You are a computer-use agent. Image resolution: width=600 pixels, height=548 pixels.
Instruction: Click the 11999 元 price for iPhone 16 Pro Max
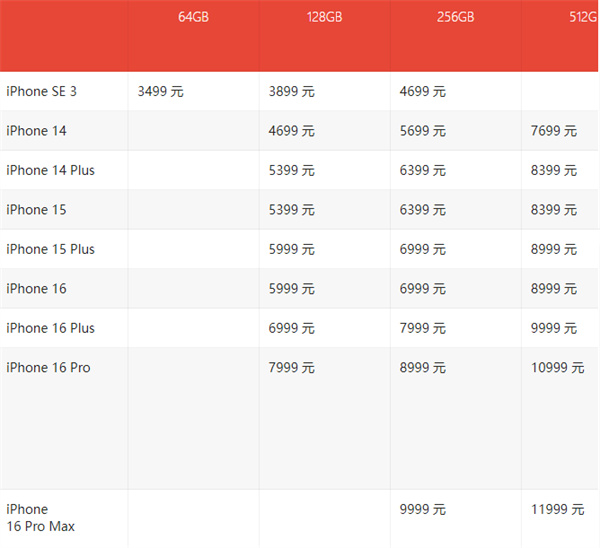[558, 509]
